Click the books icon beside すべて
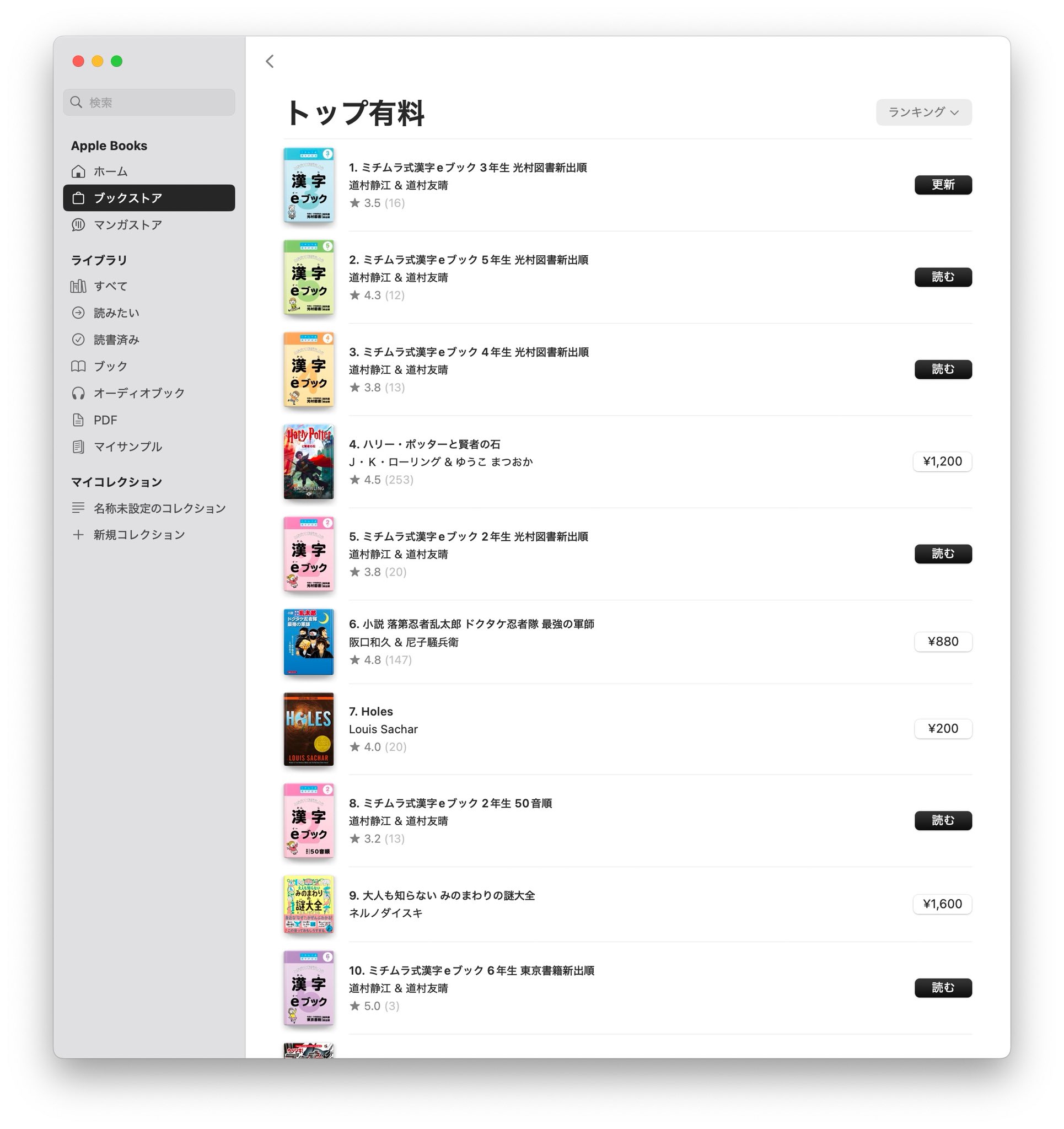Viewport: 1064px width, 1129px height. [78, 286]
